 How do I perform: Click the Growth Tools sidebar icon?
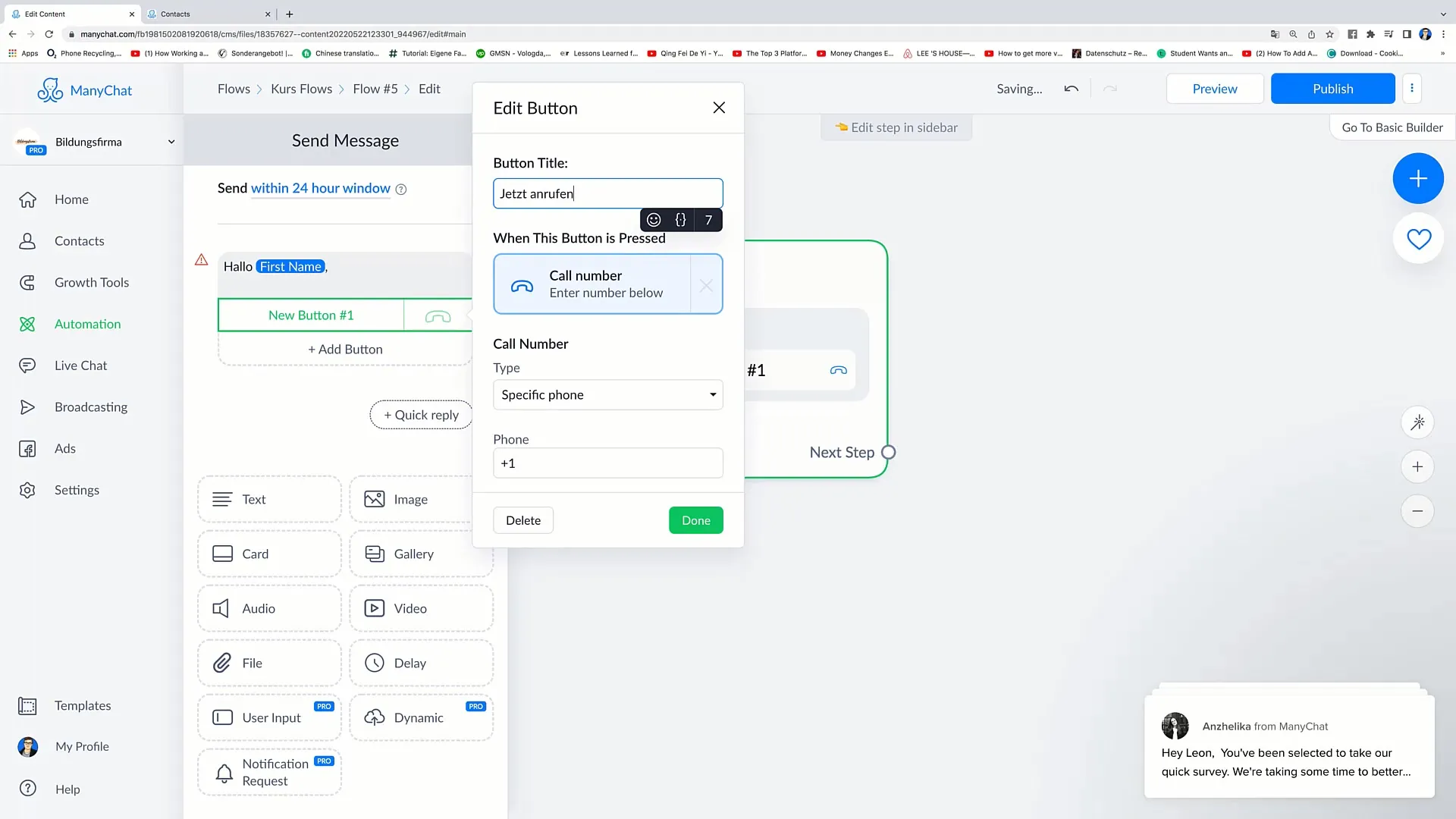(x=28, y=282)
